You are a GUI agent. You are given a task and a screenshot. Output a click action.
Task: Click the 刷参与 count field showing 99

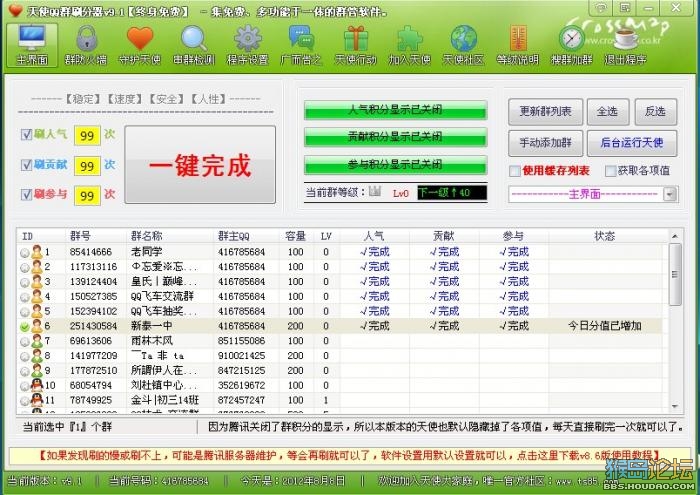87,196
